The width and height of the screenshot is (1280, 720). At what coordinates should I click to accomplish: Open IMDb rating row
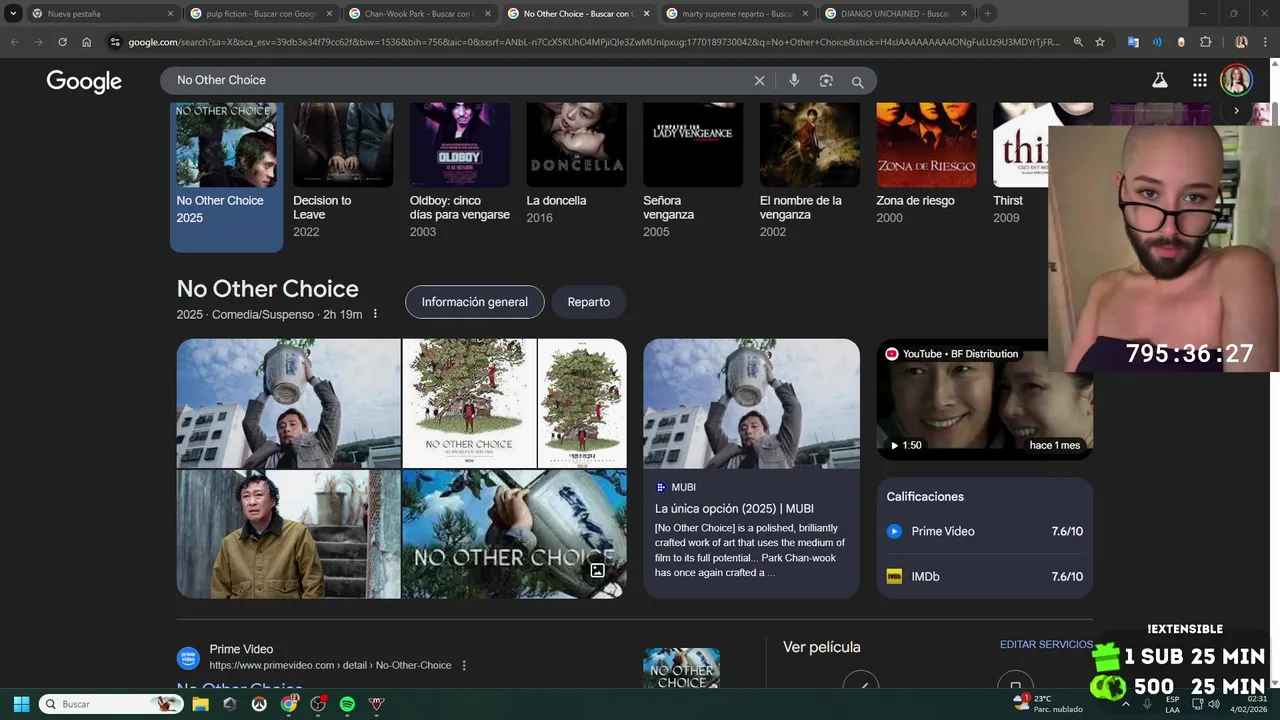(985, 577)
